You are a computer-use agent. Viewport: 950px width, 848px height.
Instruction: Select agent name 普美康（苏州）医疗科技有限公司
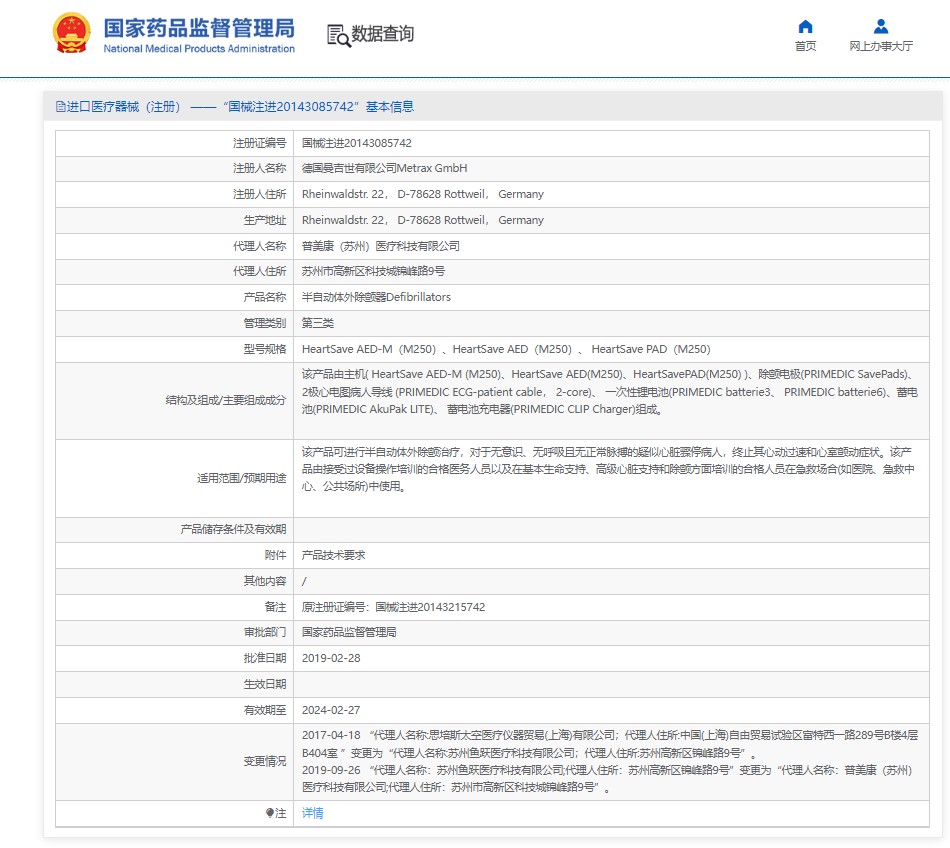pos(380,246)
